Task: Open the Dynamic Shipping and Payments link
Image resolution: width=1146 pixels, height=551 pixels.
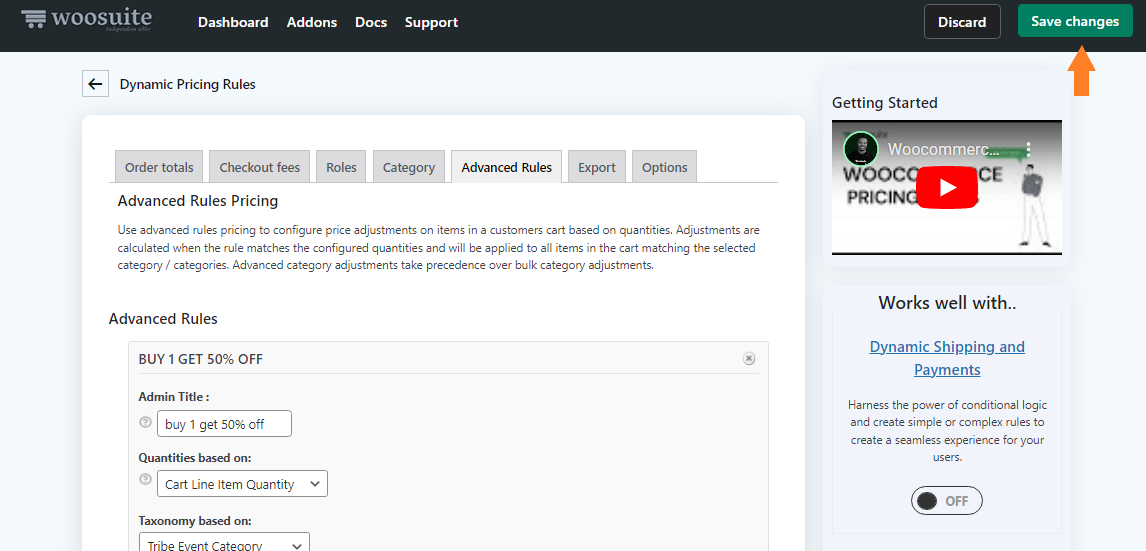Action: (947, 358)
